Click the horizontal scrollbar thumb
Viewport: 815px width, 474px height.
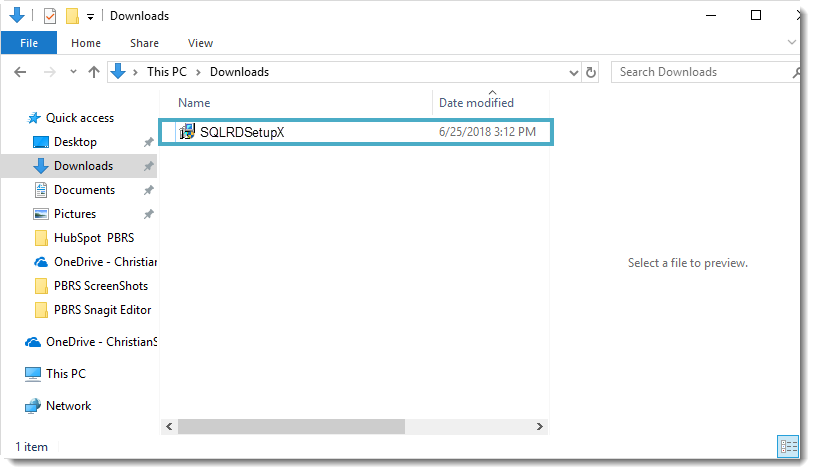(x=291, y=427)
